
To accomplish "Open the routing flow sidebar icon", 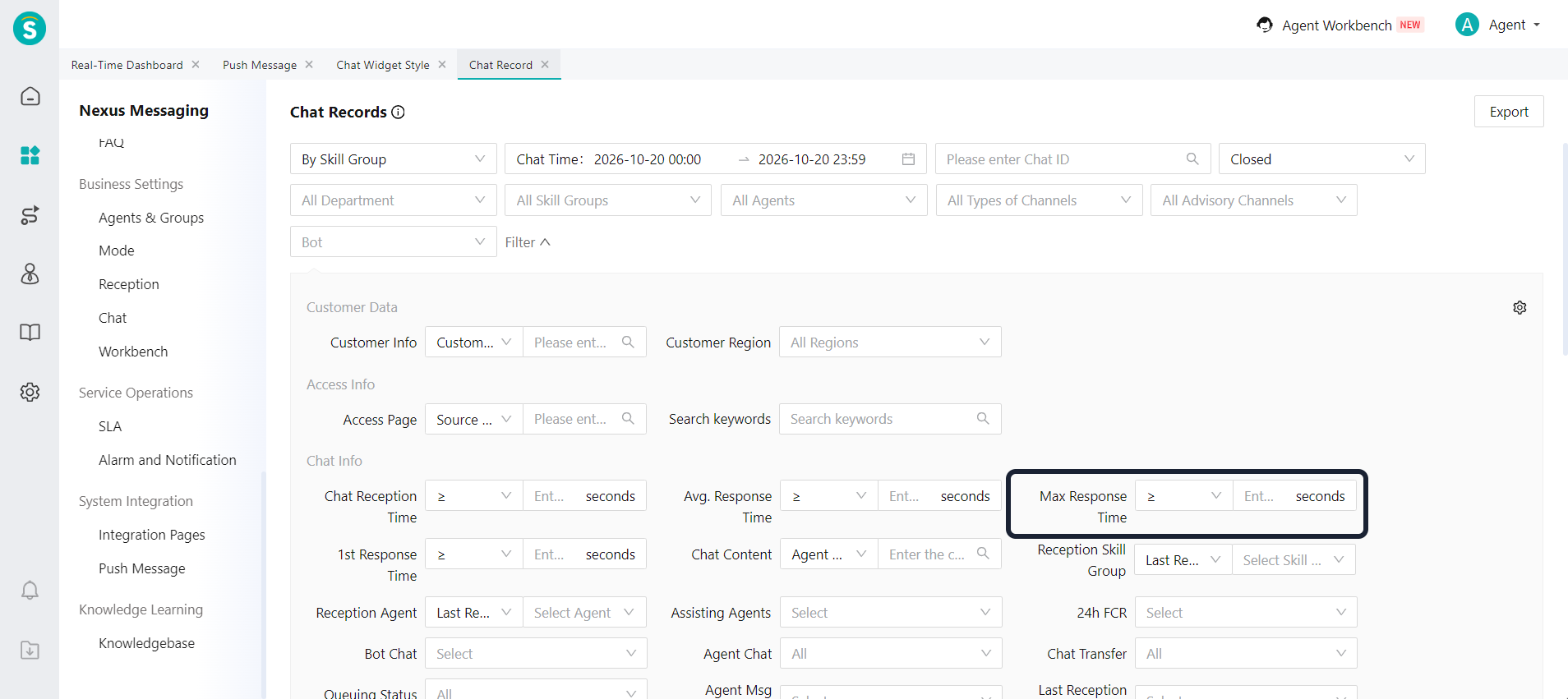I will [30, 215].
